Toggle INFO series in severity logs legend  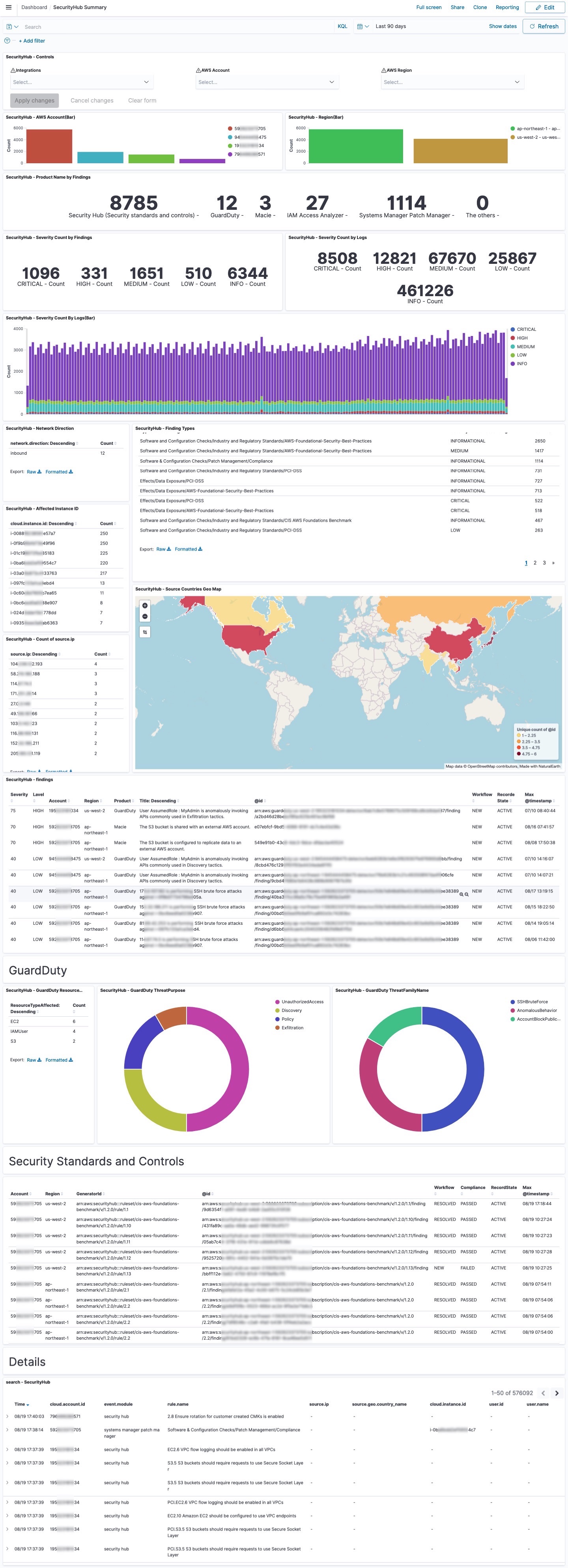[x=519, y=363]
